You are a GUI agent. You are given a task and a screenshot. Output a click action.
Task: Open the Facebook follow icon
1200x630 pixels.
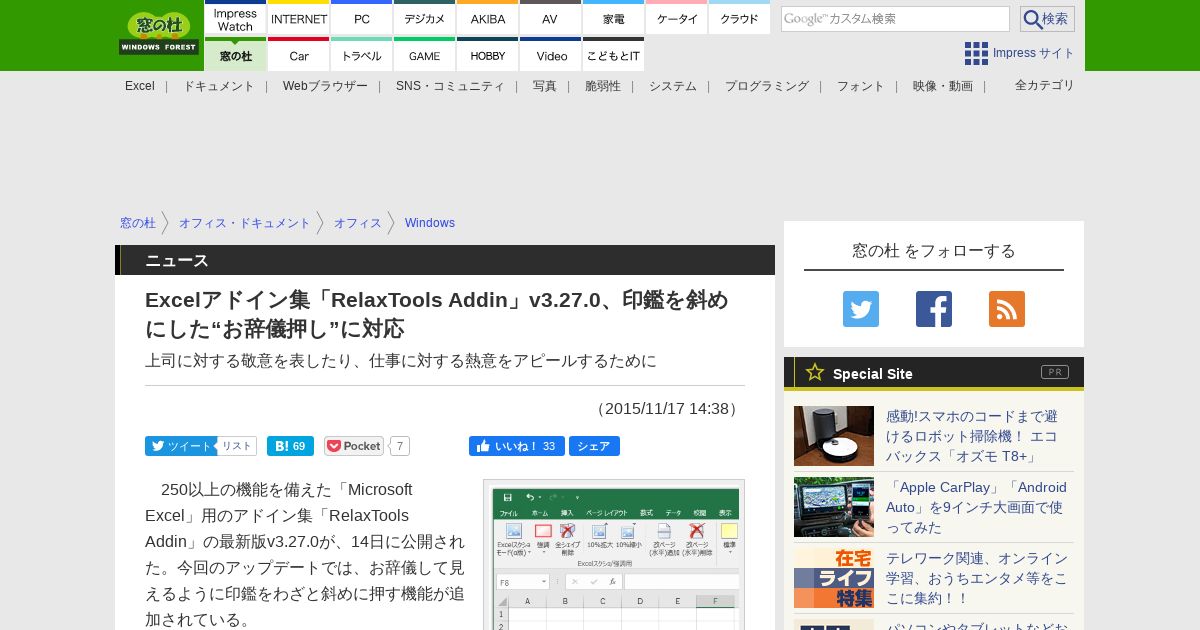(934, 309)
